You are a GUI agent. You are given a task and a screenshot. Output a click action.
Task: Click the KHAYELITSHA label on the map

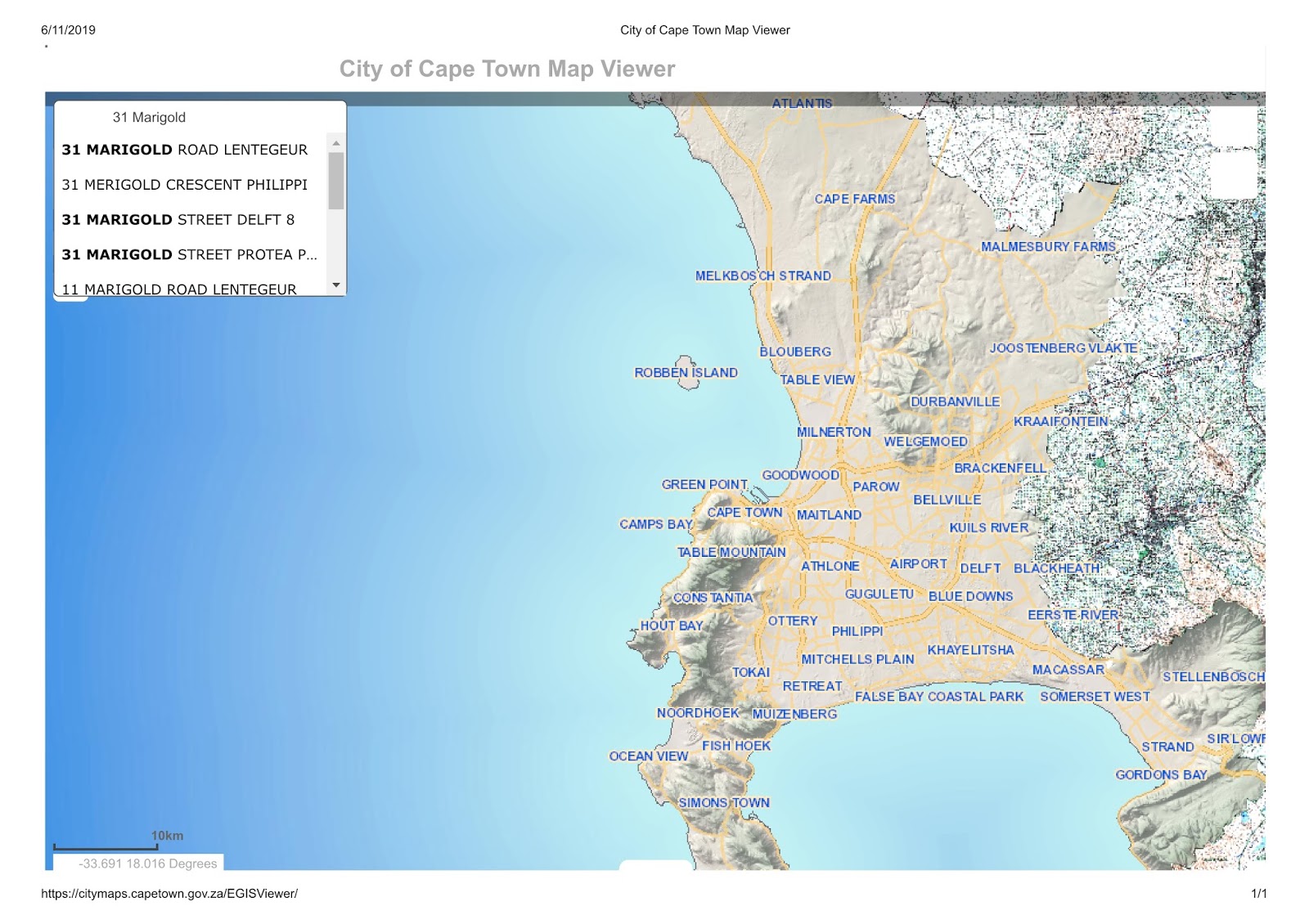(972, 650)
